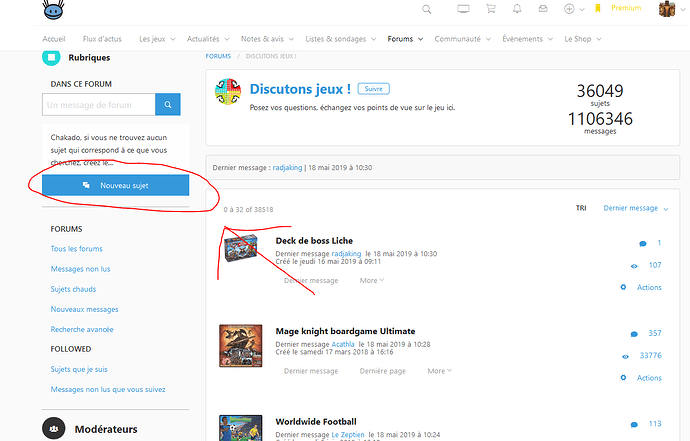Open Actions for Deck de boss Liche
Screen dimensions: 690x441
[x=642, y=287]
